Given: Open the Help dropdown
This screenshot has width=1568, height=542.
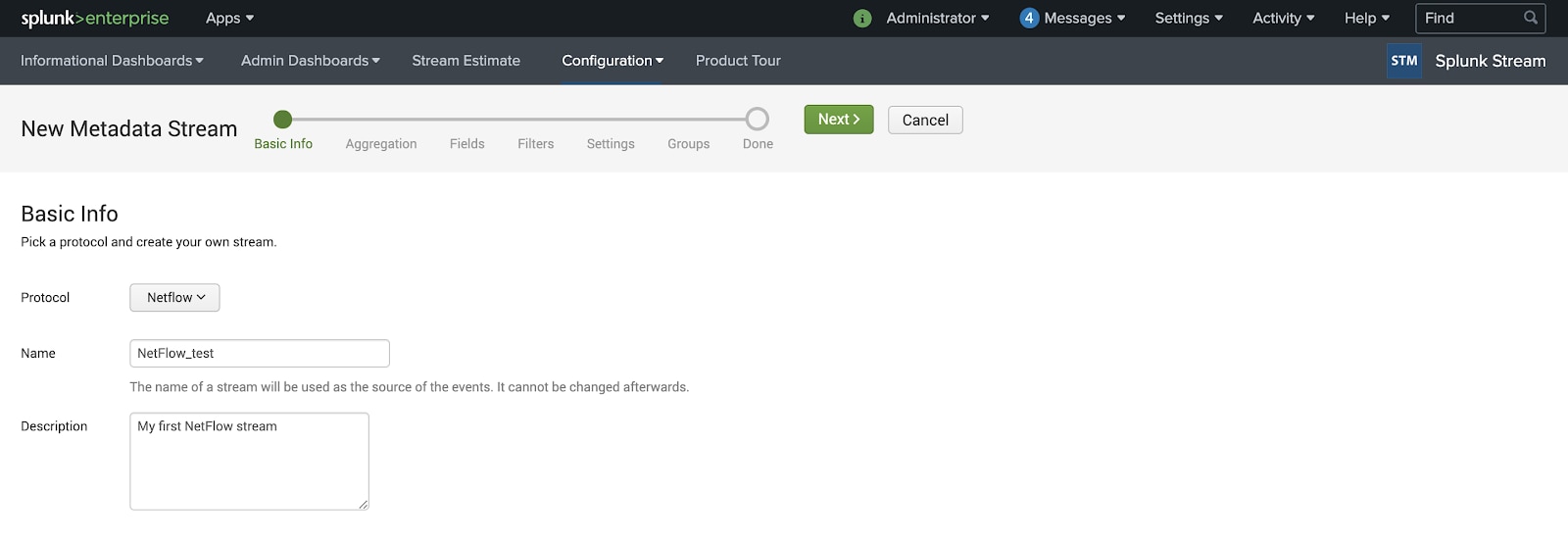Looking at the screenshot, I should 1367,18.
